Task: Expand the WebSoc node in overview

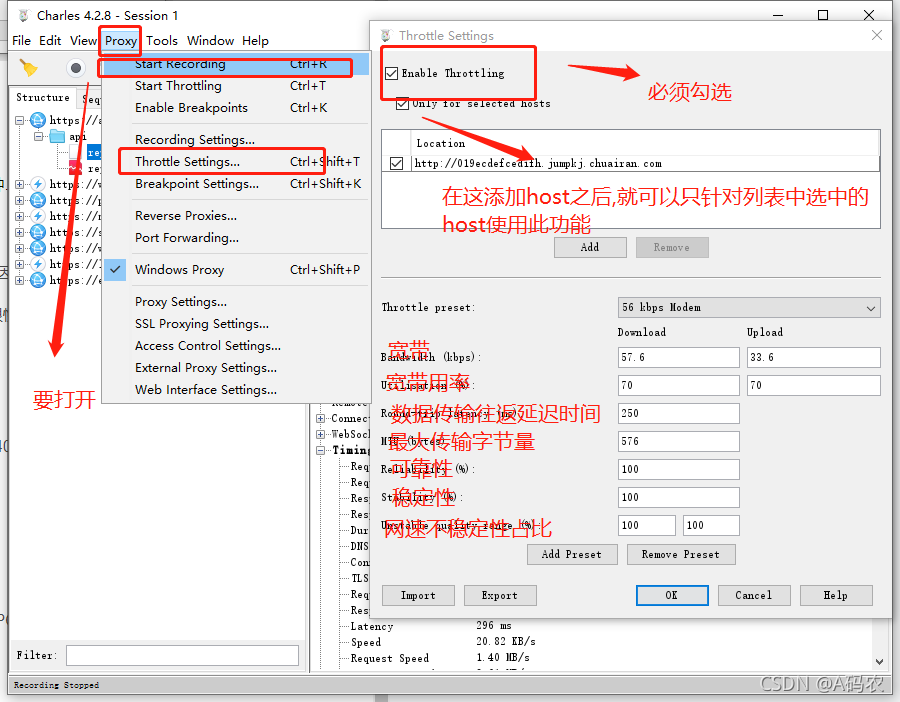Action: [321, 435]
